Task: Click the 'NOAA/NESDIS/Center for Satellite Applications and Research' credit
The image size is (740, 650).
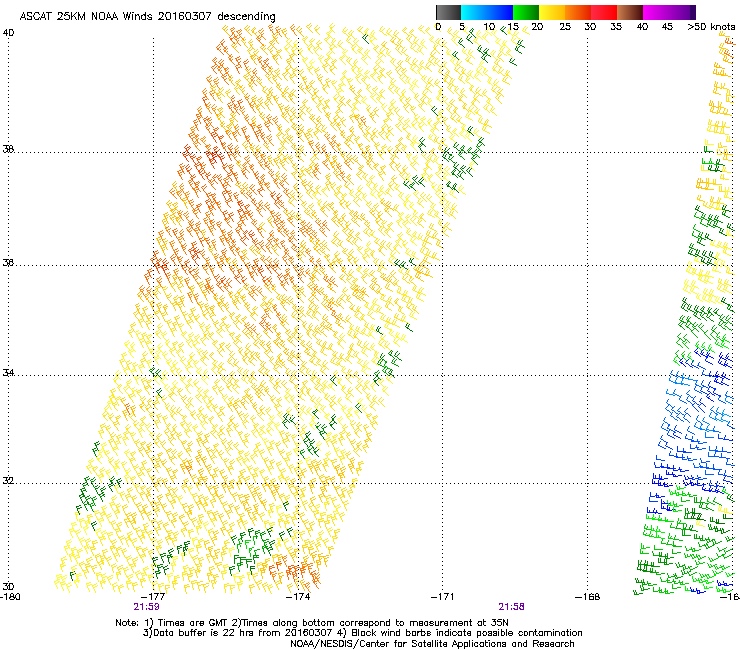Action: pos(432,644)
